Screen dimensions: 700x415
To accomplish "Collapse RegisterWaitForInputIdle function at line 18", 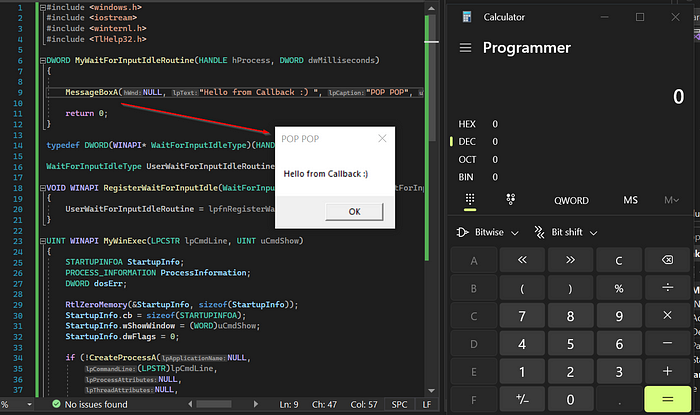I will pyautogui.click(x=42, y=188).
